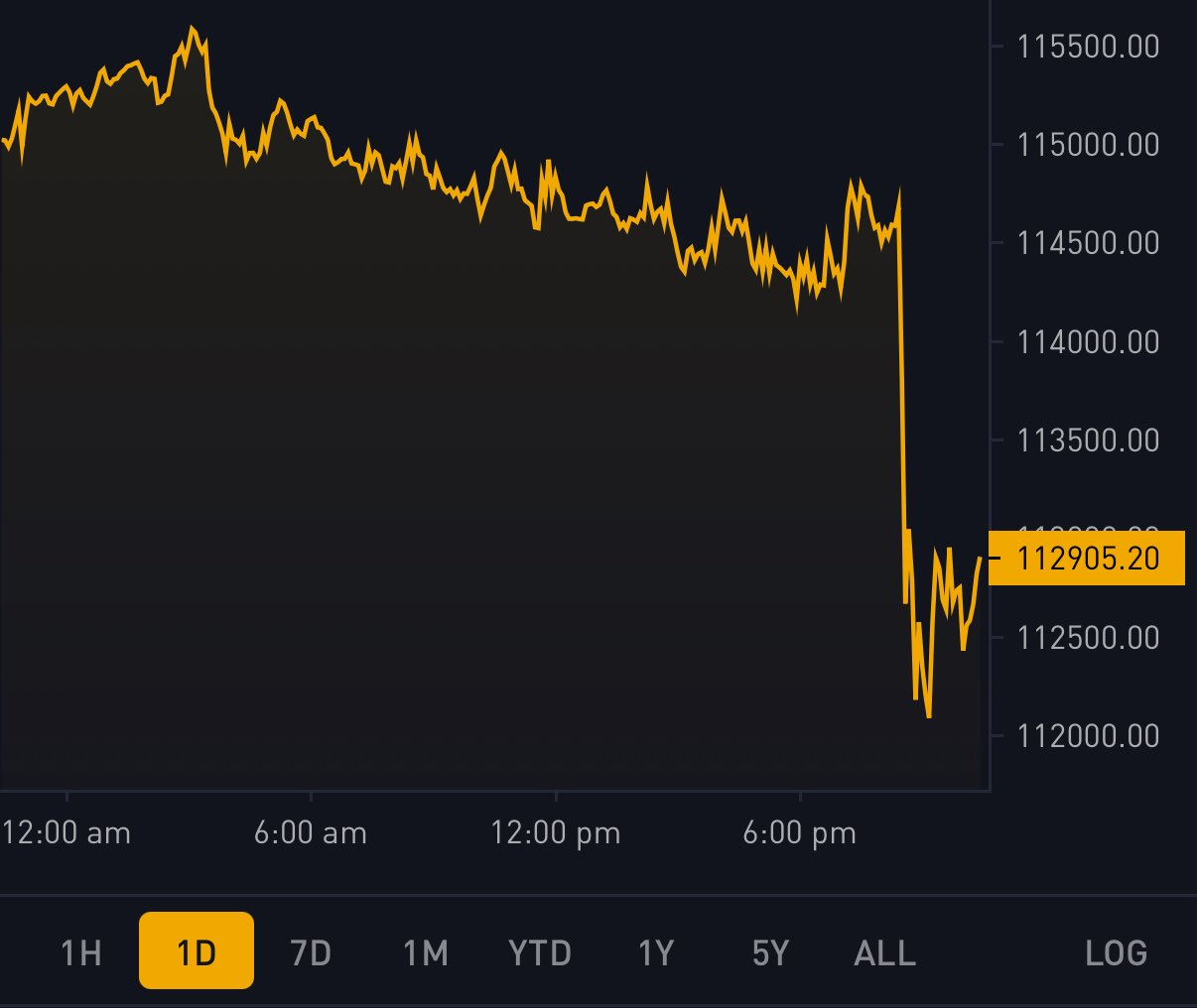Click the 112000.00 price label
The width and height of the screenshot is (1197, 1008).
(1088, 735)
